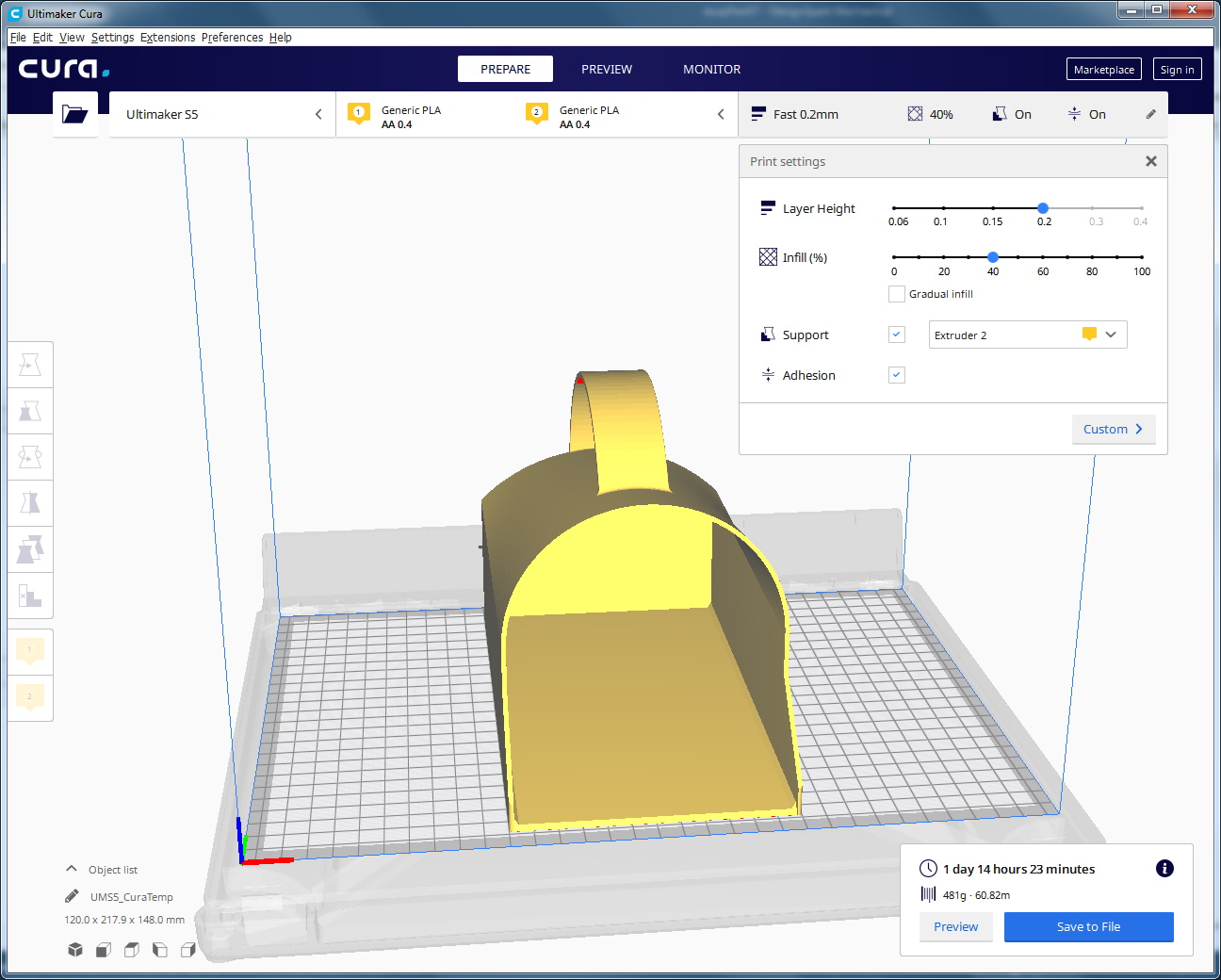Switch to the 3D view cube icon
The image size is (1221, 980).
pos(75,950)
